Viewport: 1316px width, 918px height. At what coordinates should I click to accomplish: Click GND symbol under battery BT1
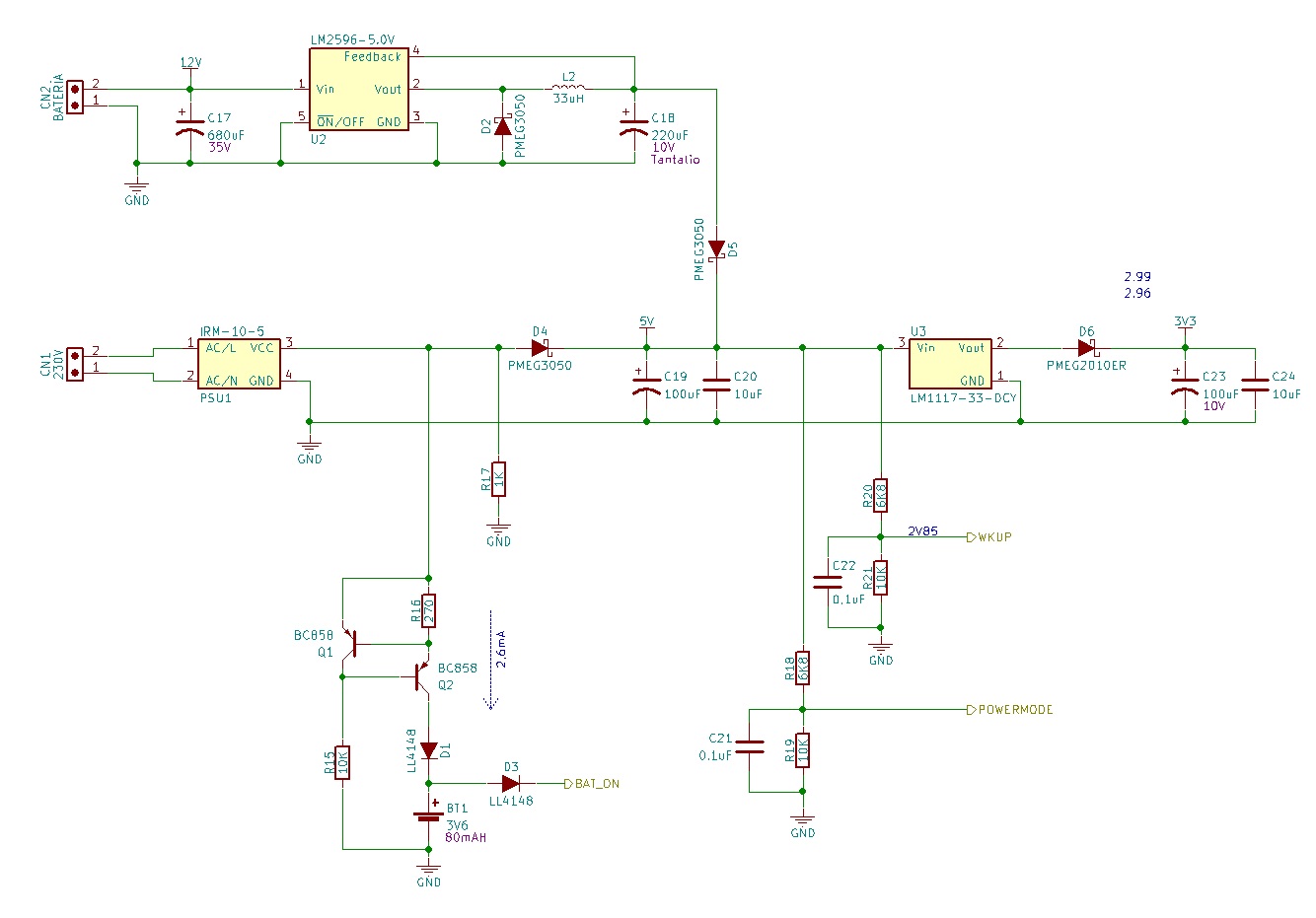428,875
